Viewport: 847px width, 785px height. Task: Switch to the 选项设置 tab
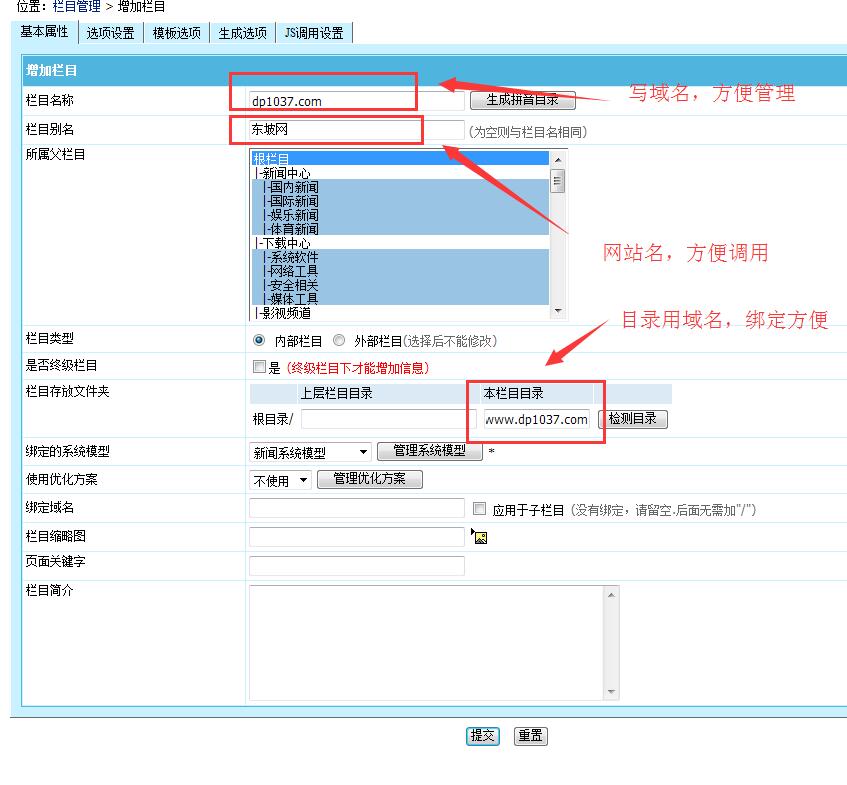tap(111, 33)
